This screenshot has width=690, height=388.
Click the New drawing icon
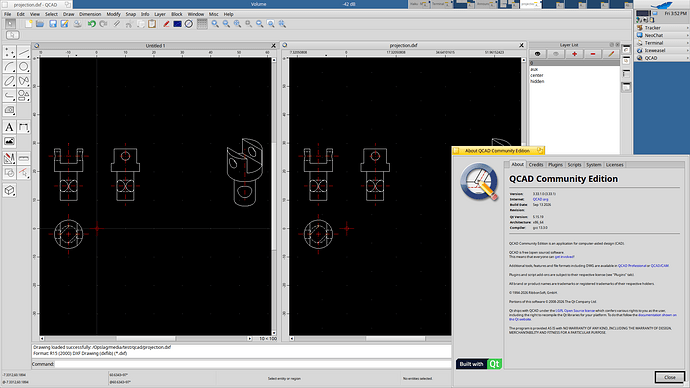point(29,24)
